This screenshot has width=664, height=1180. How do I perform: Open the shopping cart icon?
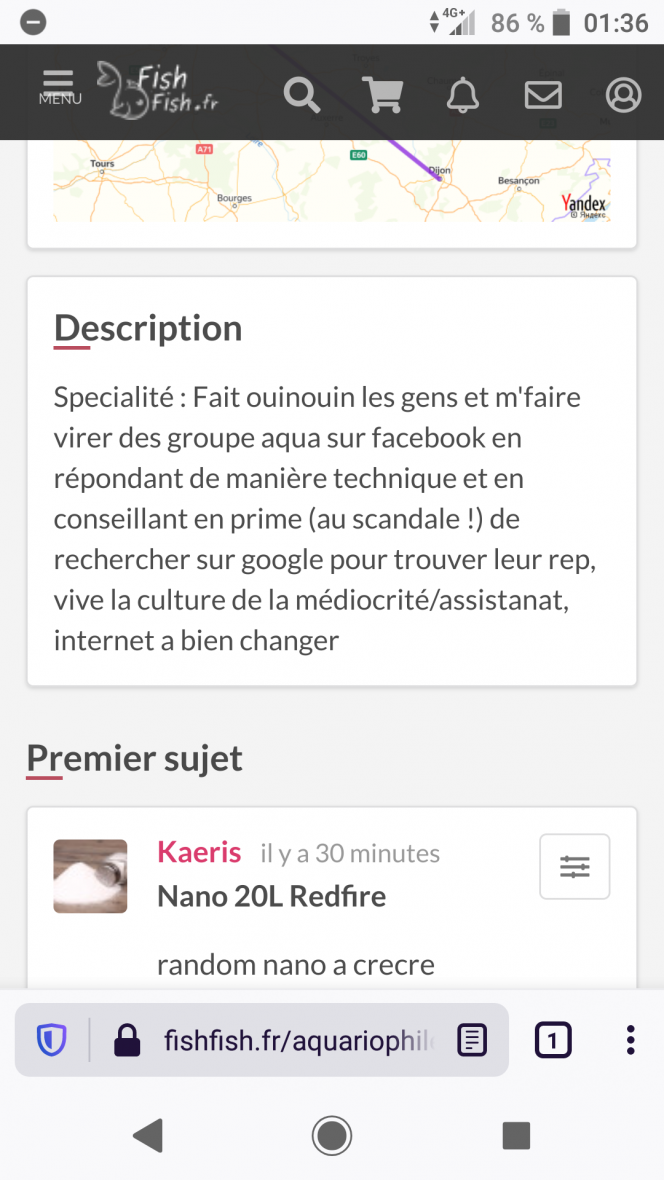(382, 95)
